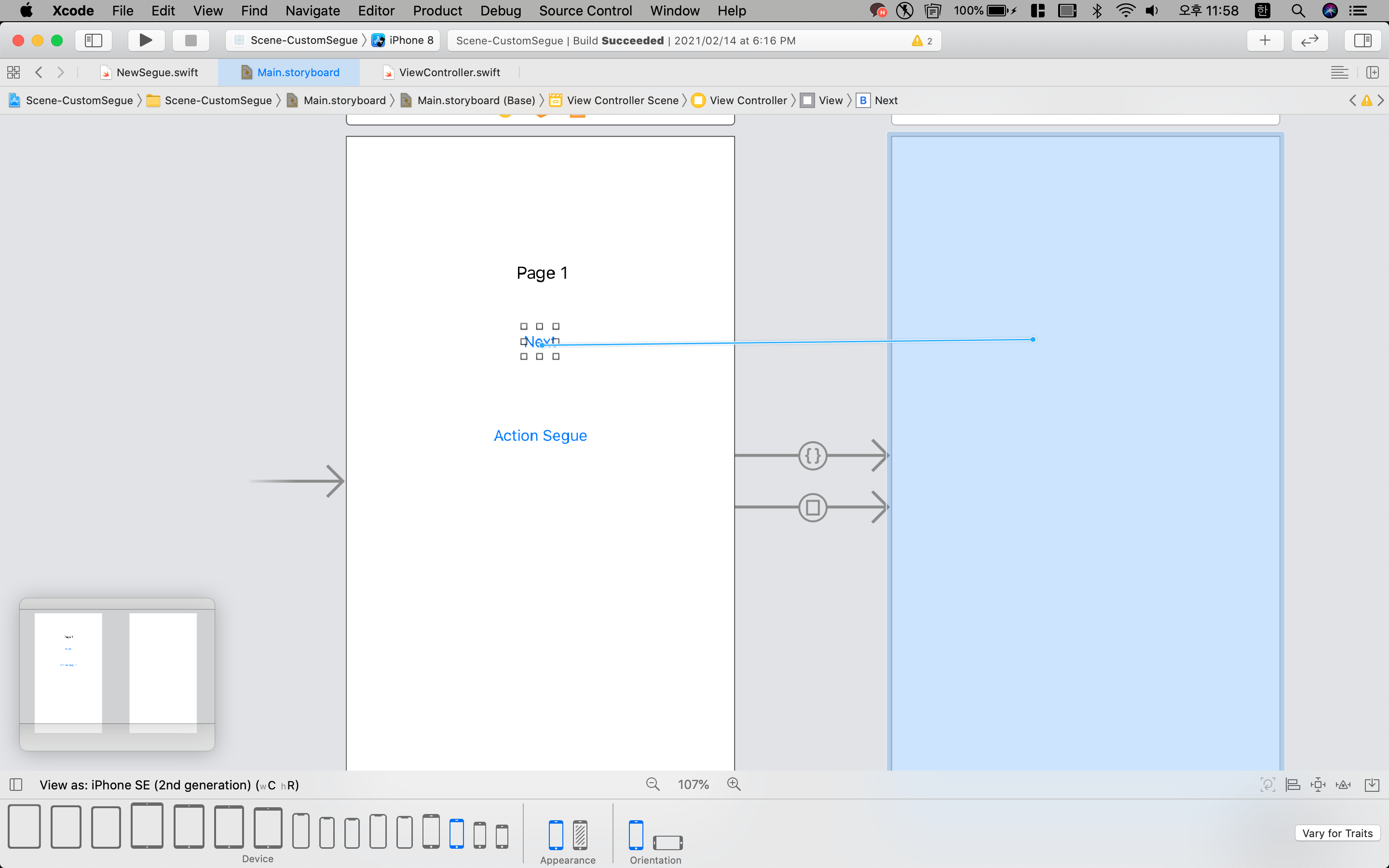Zoom out the storyboard canvas

(x=653, y=784)
